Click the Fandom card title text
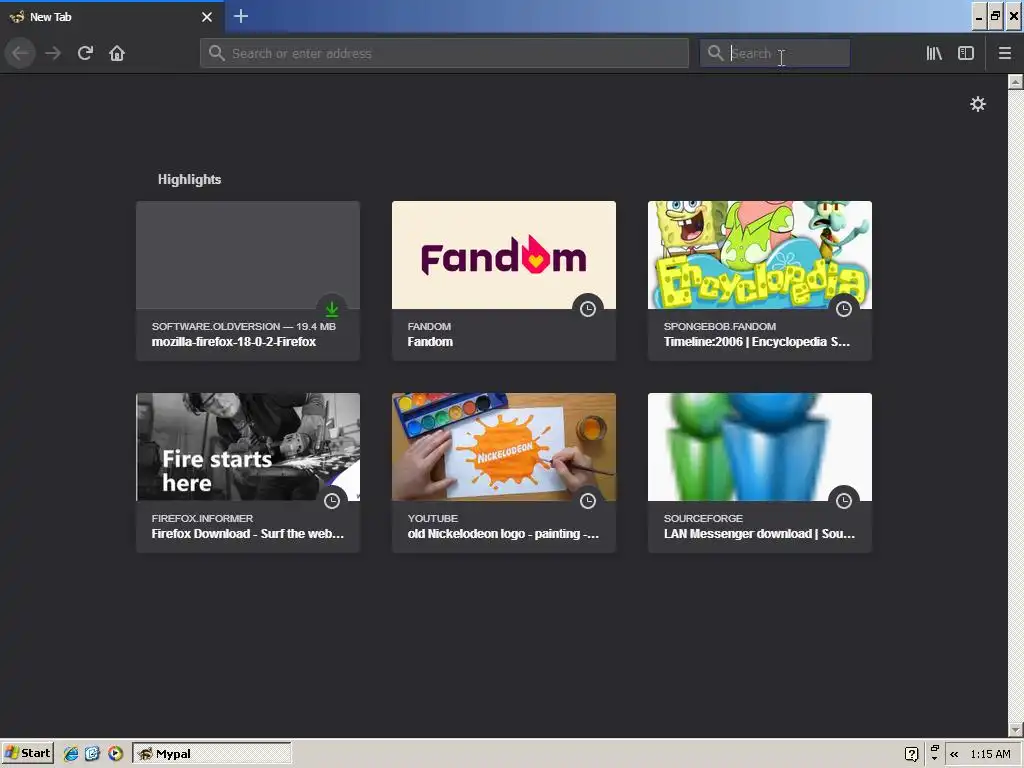Image resolution: width=1024 pixels, height=768 pixels. [x=430, y=342]
